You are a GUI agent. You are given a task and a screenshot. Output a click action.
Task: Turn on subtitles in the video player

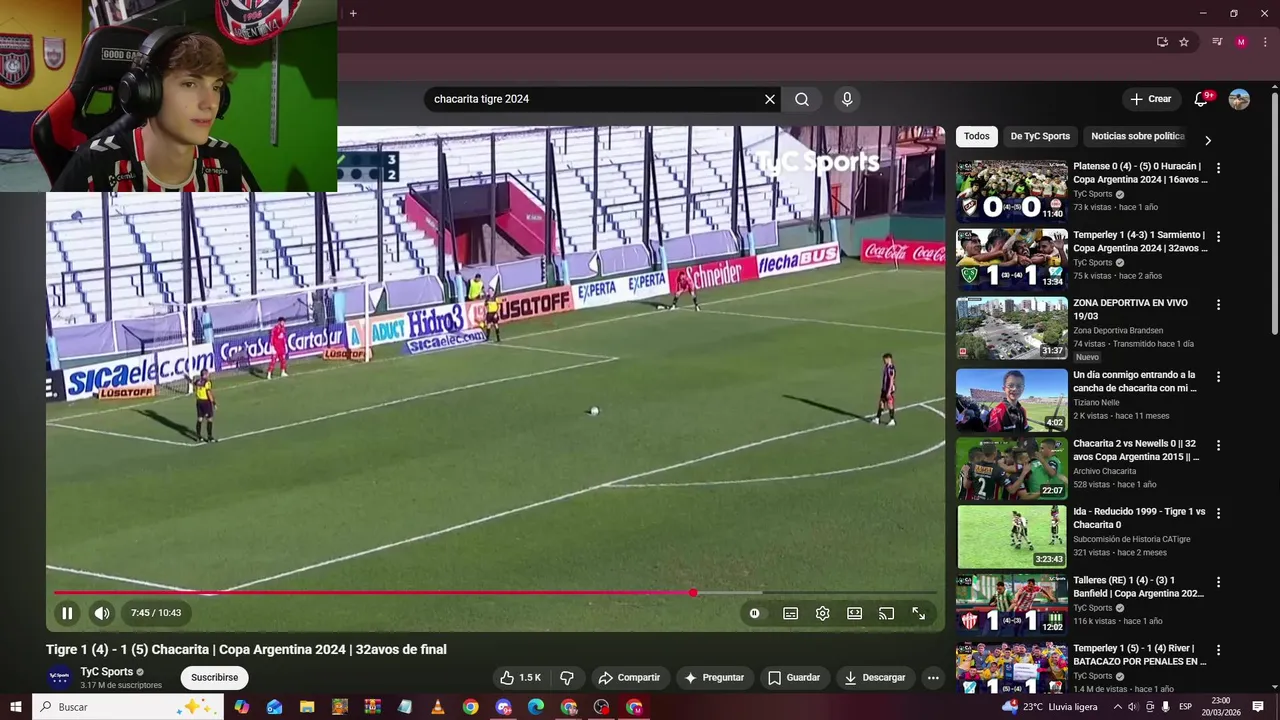point(790,613)
